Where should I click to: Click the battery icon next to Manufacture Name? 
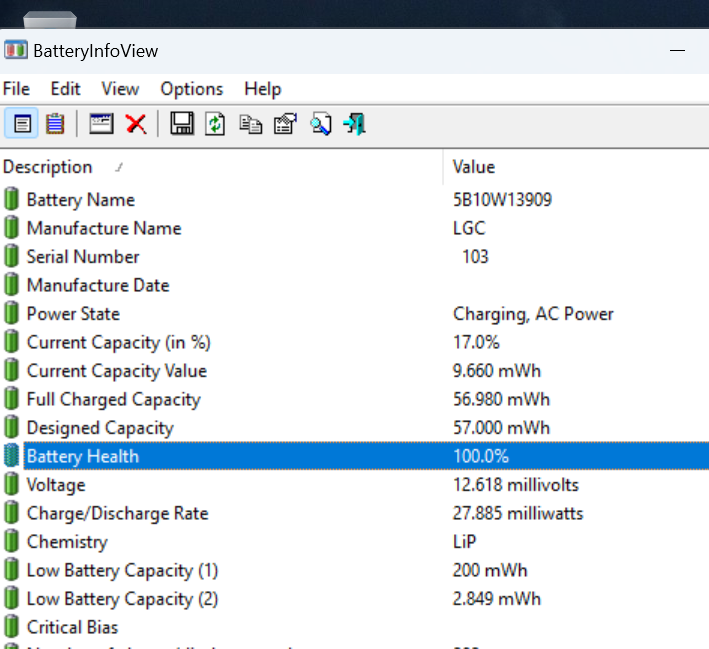pyautogui.click(x=12, y=227)
